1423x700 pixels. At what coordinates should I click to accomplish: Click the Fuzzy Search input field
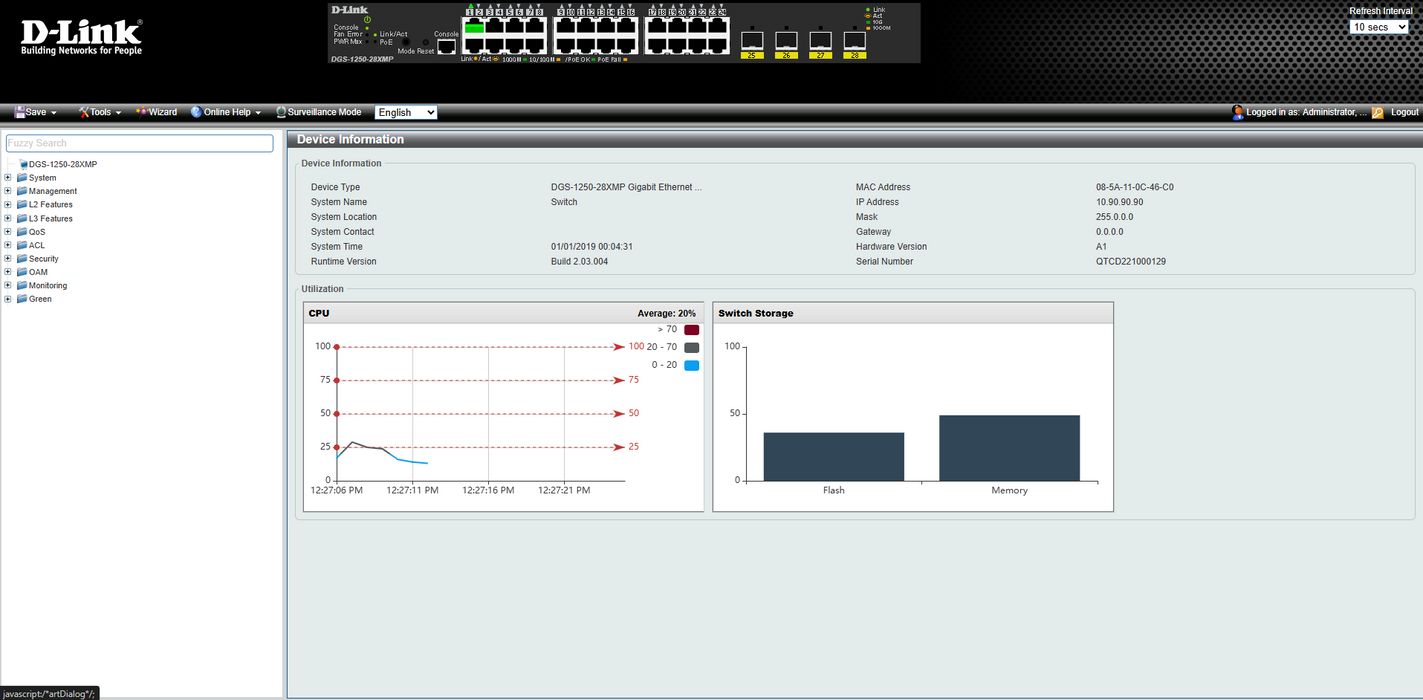(x=140, y=143)
